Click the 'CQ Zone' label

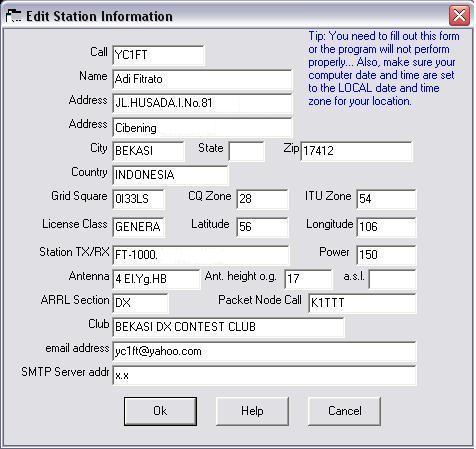(x=210, y=196)
